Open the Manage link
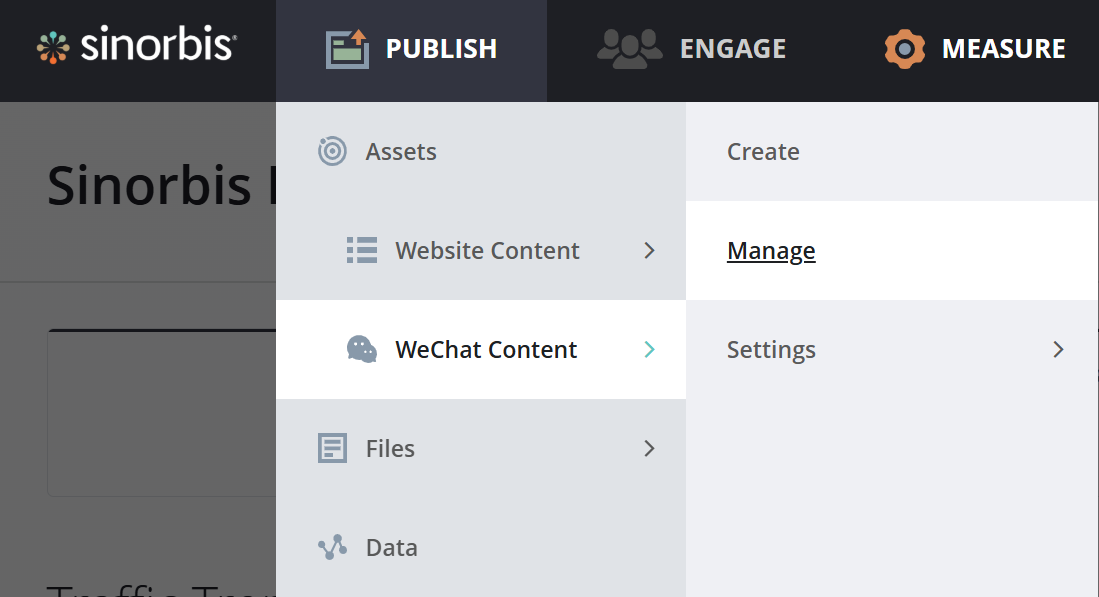This screenshot has width=1099, height=597. pos(771,250)
